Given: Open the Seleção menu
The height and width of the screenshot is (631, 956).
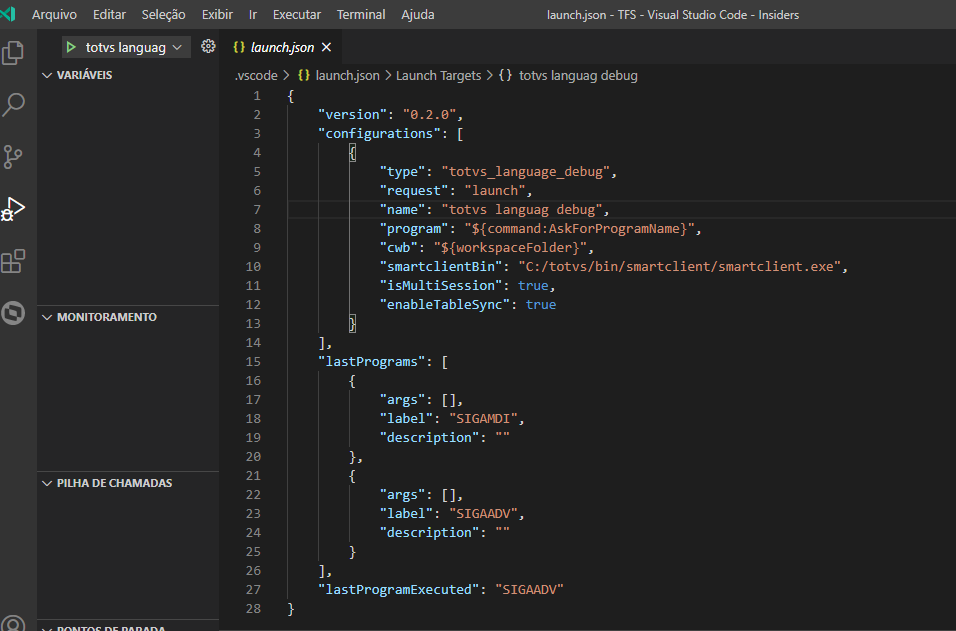Looking at the screenshot, I should 163,15.
